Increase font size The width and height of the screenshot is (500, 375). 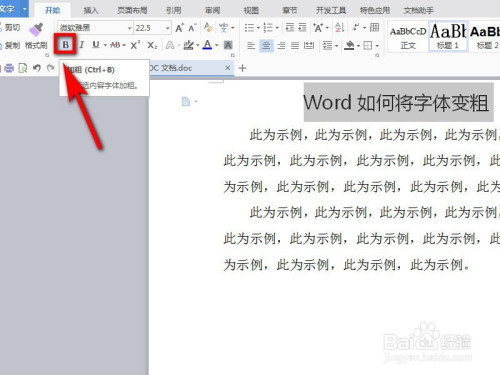point(179,28)
